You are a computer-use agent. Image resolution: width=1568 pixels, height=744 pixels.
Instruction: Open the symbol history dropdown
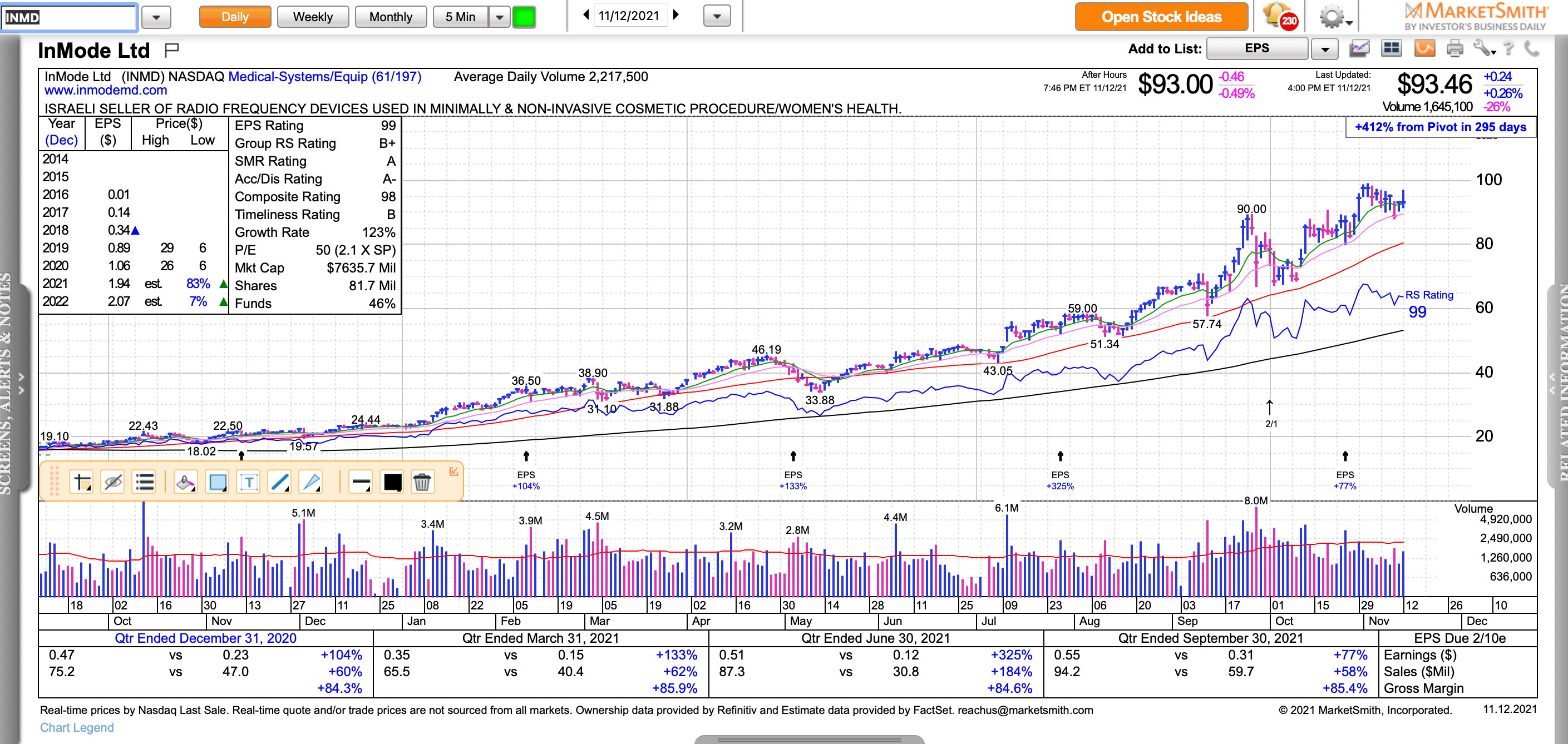[x=156, y=17]
